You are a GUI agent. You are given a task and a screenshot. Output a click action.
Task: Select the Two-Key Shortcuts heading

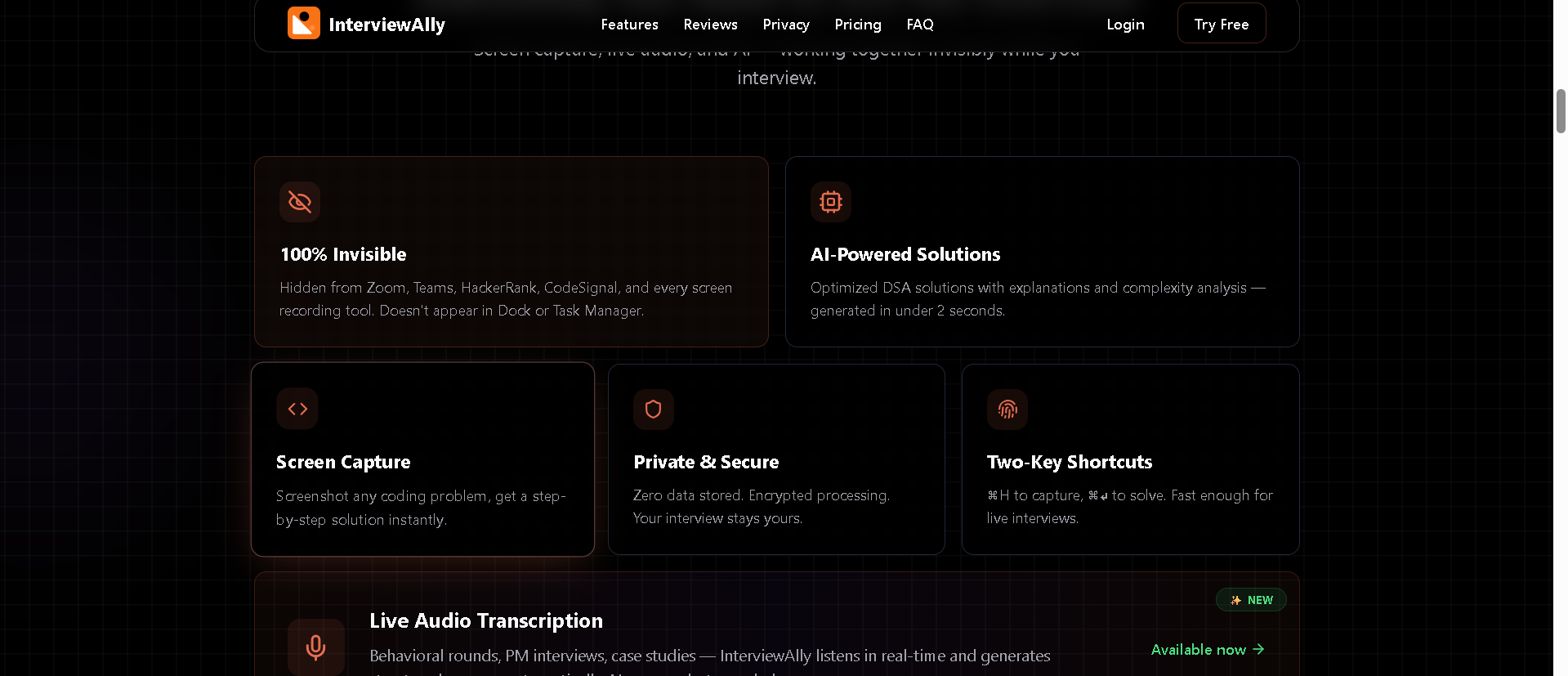1070,462
